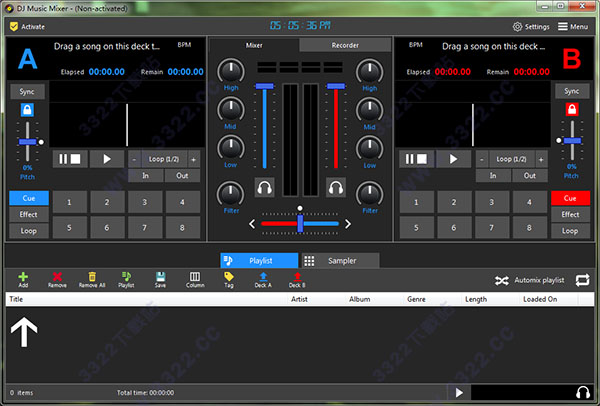Trigger Deck A cue pad 8

(183, 228)
